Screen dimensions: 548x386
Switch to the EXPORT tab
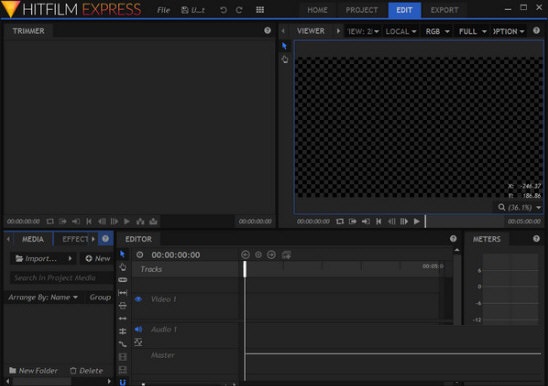(444, 10)
